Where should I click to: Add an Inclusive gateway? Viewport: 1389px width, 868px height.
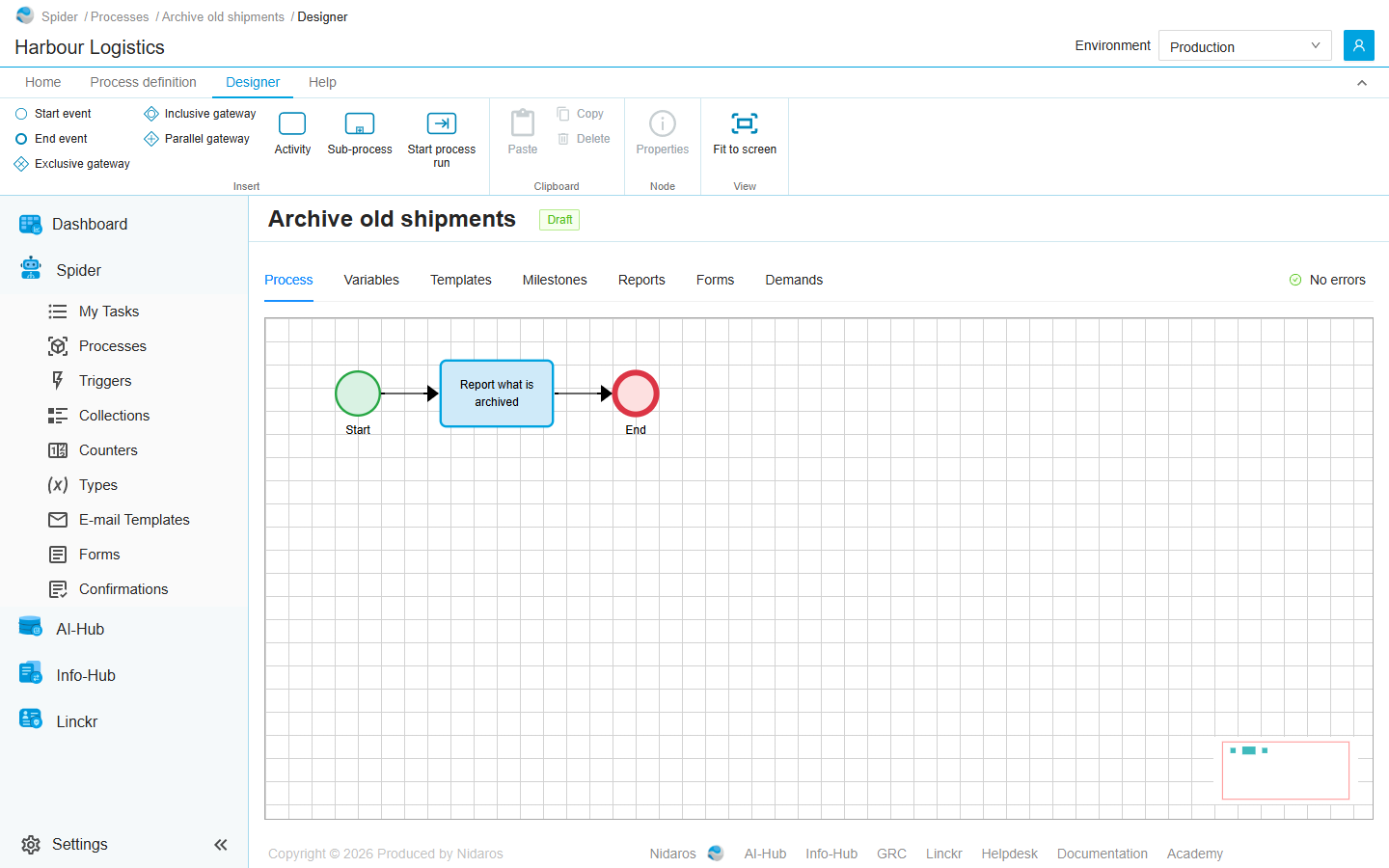pos(200,114)
